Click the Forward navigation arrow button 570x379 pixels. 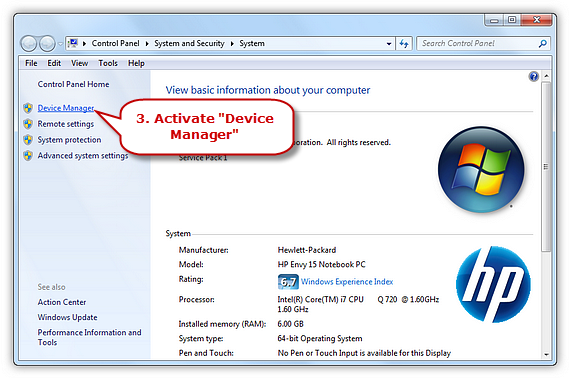(47, 44)
